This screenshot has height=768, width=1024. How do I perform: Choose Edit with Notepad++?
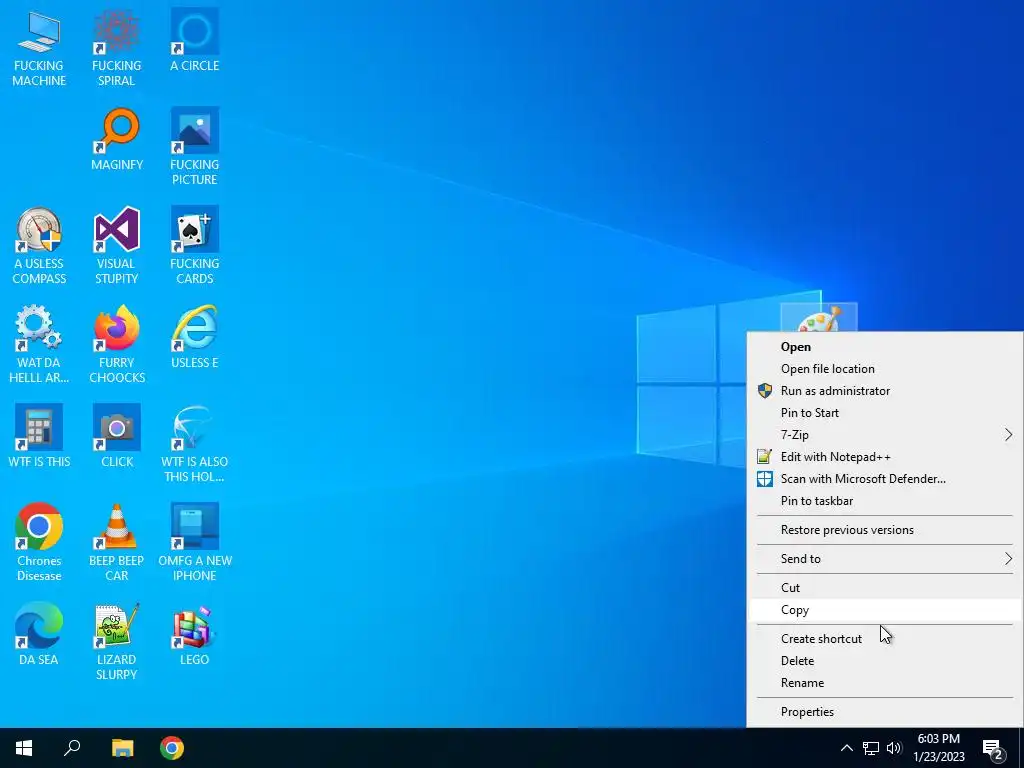click(884, 457)
